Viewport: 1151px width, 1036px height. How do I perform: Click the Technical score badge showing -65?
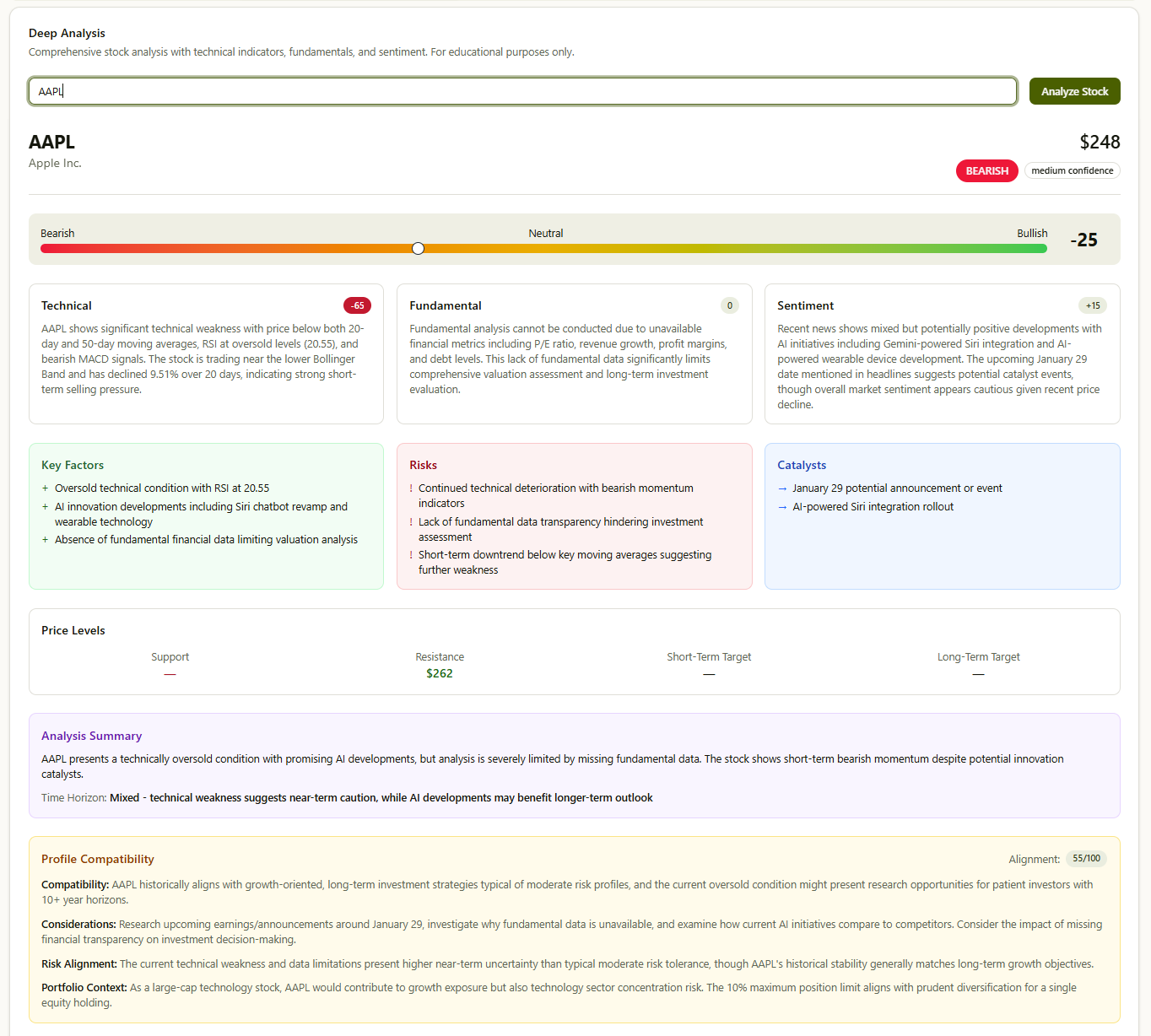[357, 305]
